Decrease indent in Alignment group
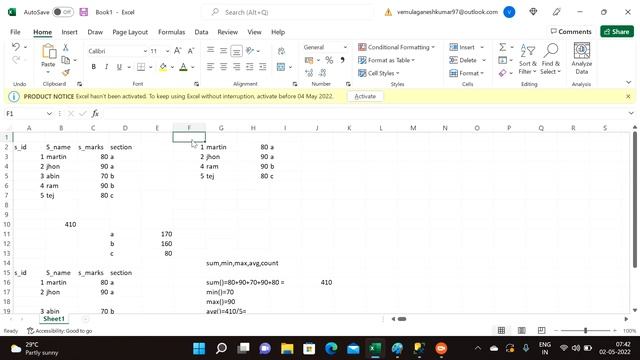The height and width of the screenshot is (360, 640). pyautogui.click(x=249, y=67)
